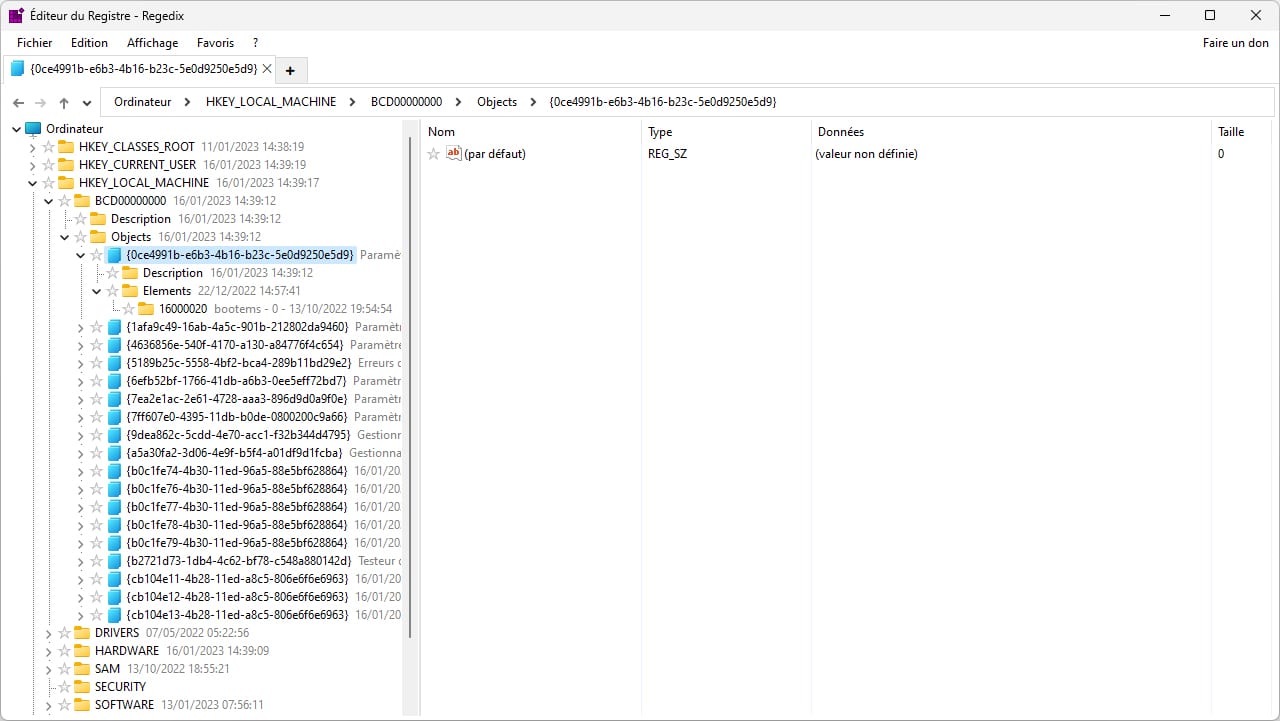
Task: Sort values by the Données column header
Action: click(x=1011, y=132)
